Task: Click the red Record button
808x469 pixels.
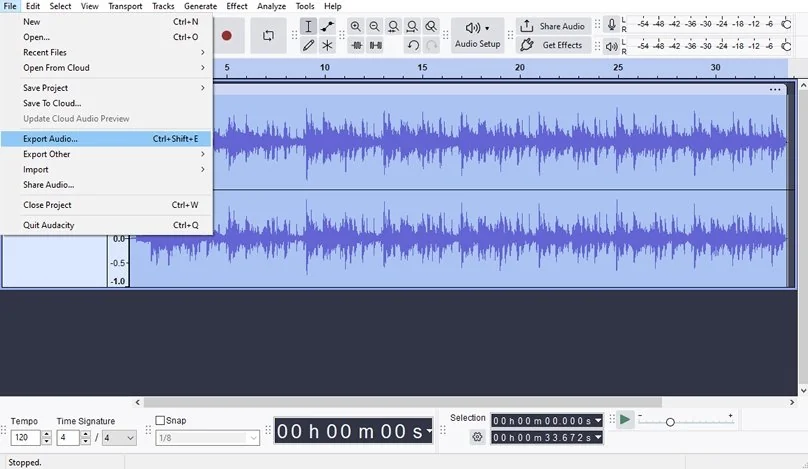Action: (227, 36)
